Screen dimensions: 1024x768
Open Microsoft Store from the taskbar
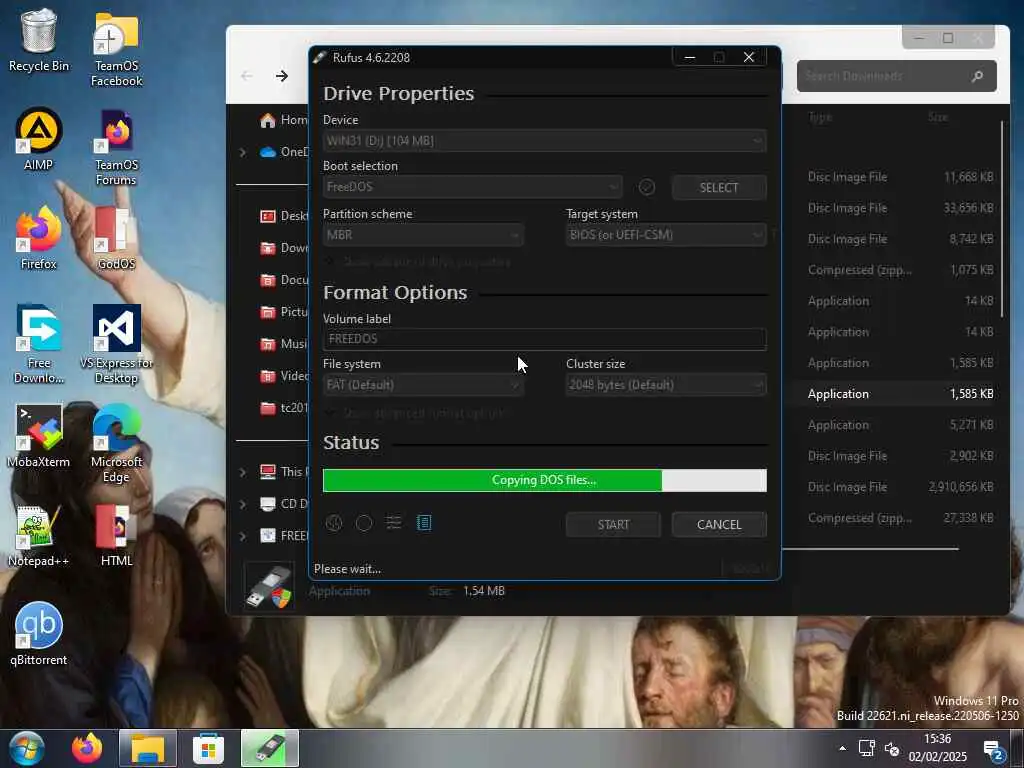click(208, 748)
